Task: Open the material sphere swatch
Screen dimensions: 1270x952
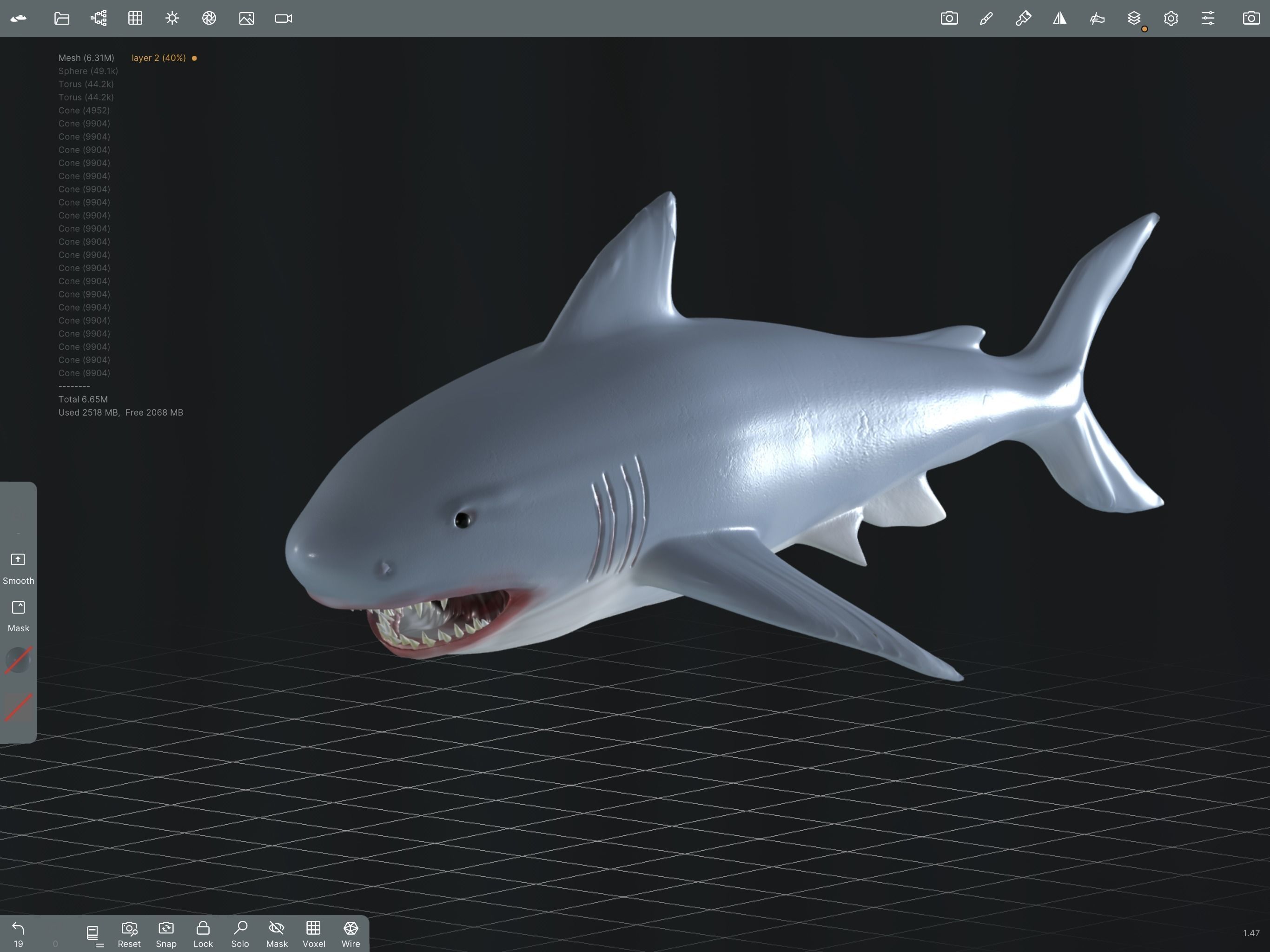Action: [x=19, y=661]
